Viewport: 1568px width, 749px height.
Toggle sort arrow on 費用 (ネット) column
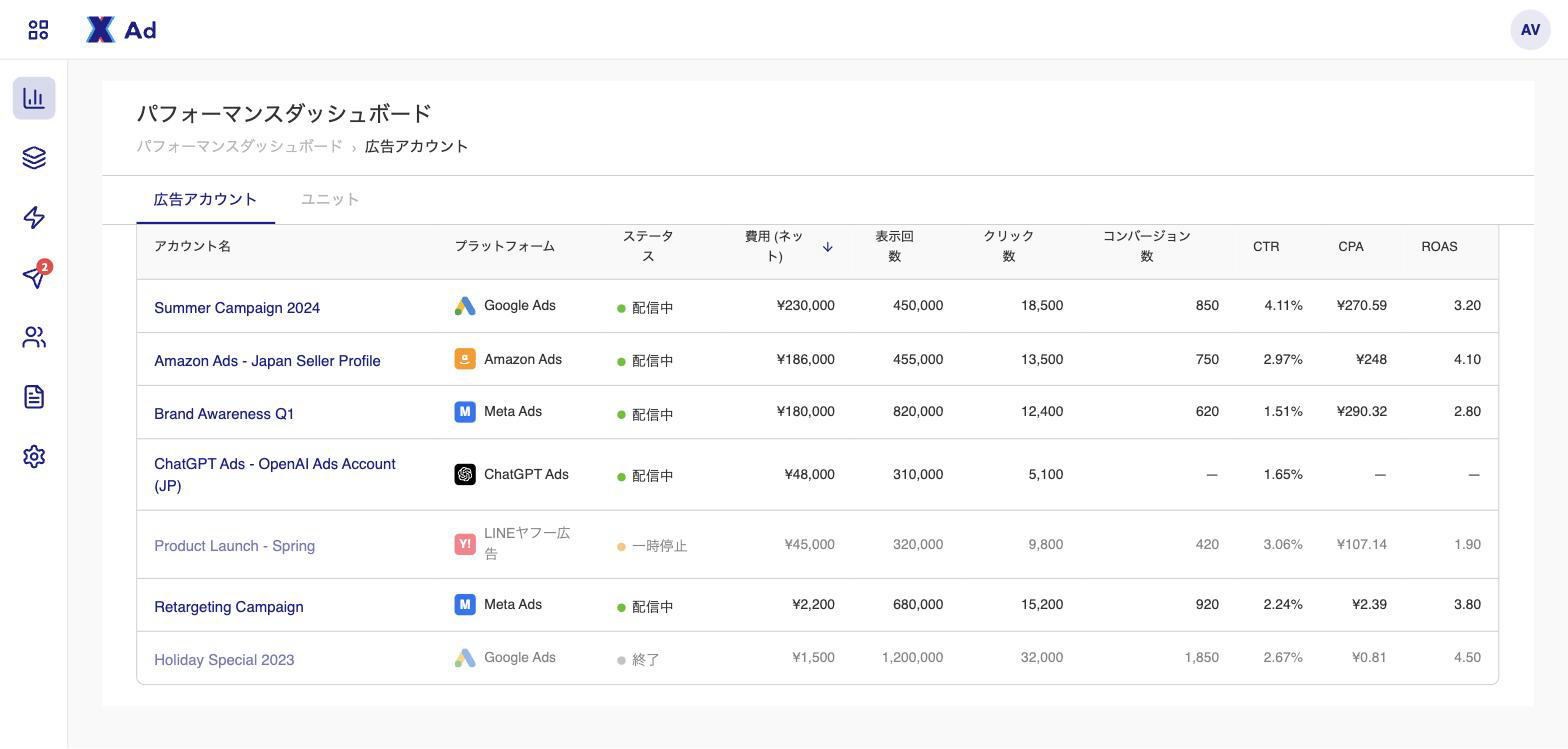(827, 247)
